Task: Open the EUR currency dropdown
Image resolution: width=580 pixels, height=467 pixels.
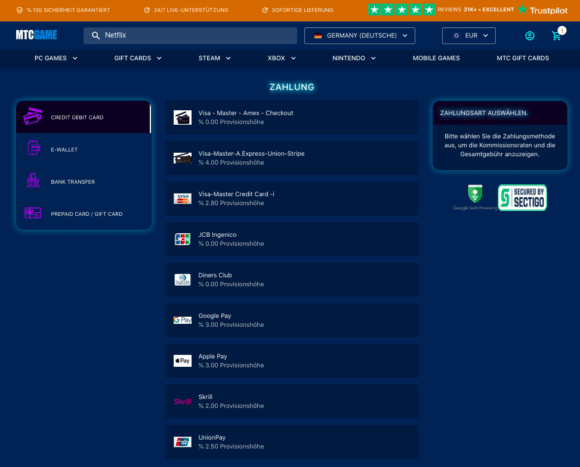Action: point(469,35)
